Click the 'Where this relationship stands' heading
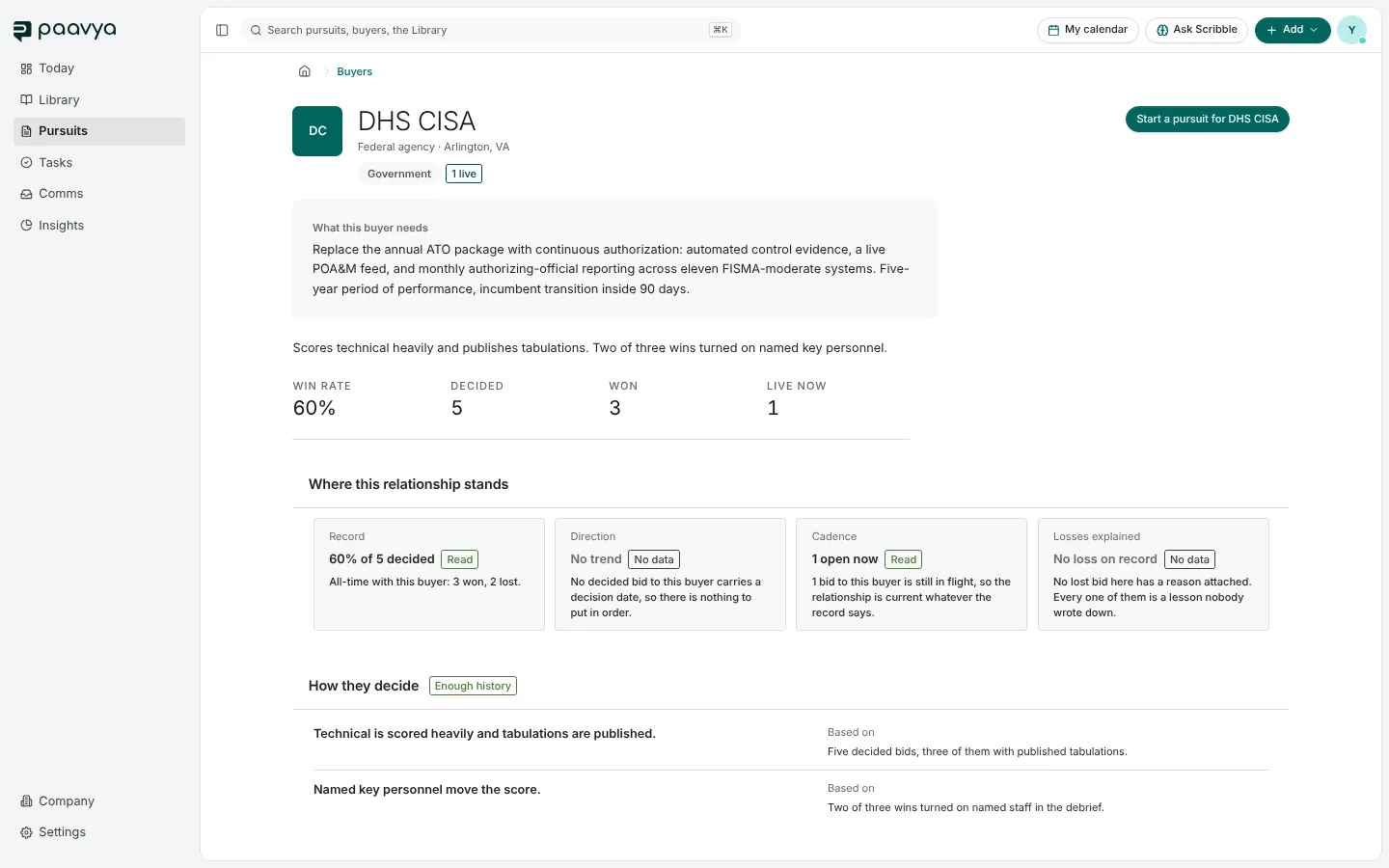This screenshot has width=1389, height=868. (408, 484)
